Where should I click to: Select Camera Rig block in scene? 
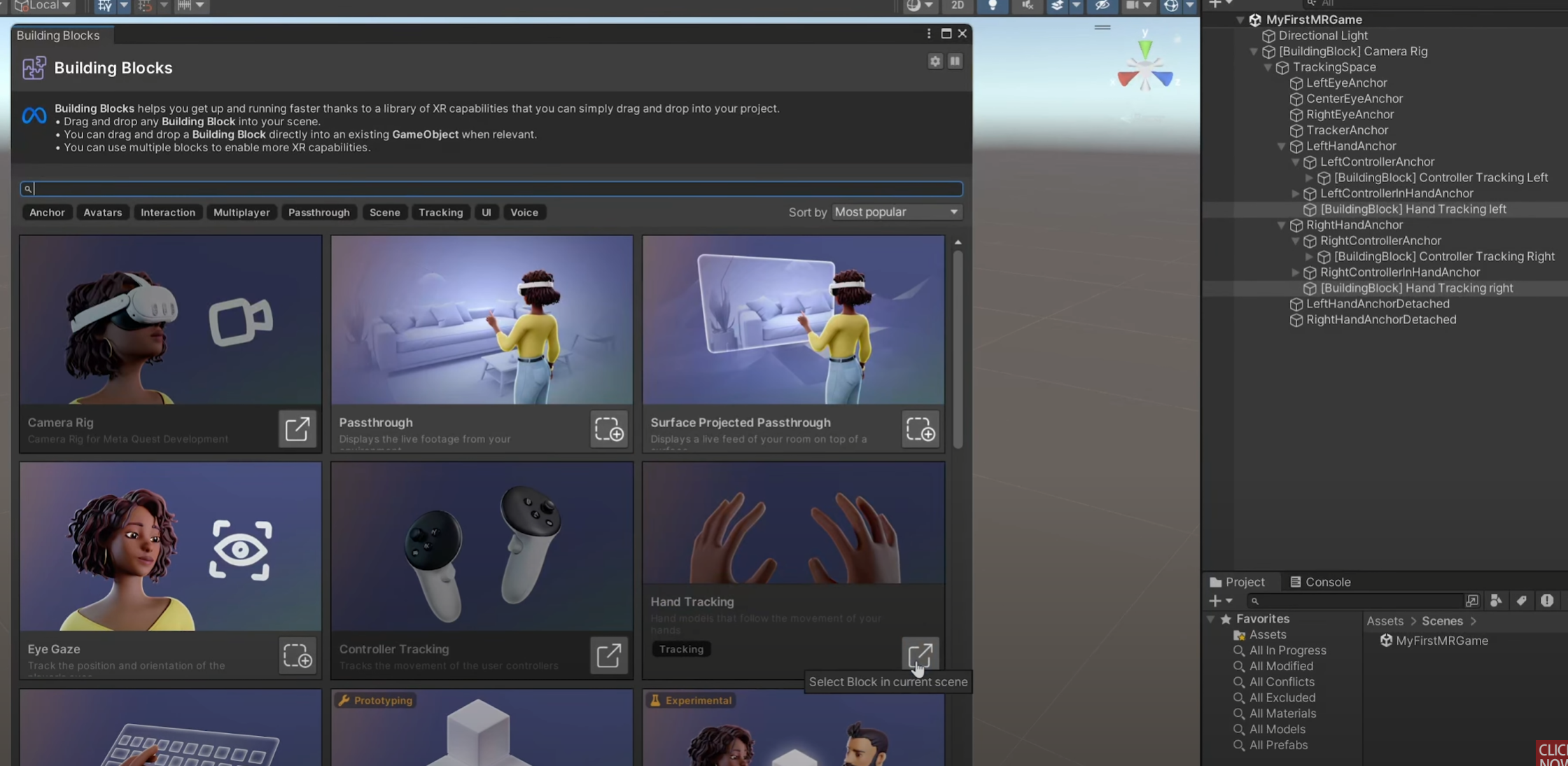click(x=297, y=429)
